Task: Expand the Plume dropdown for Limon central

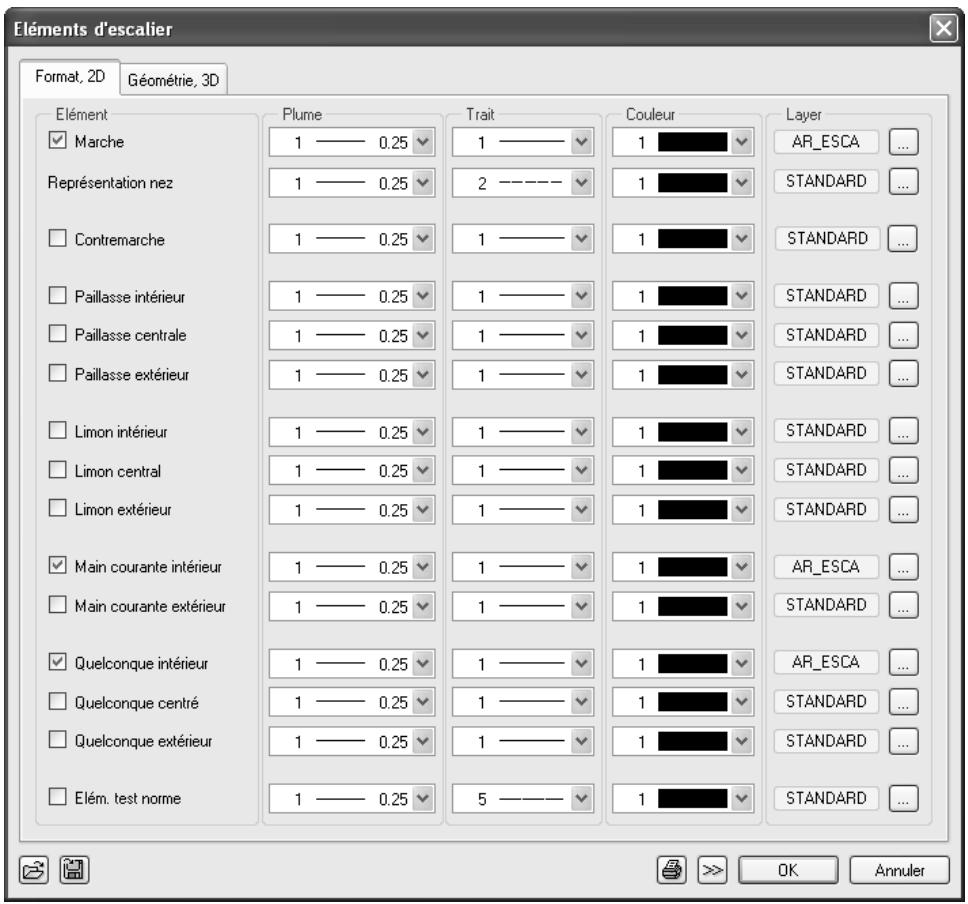Action: pyautogui.click(x=423, y=471)
